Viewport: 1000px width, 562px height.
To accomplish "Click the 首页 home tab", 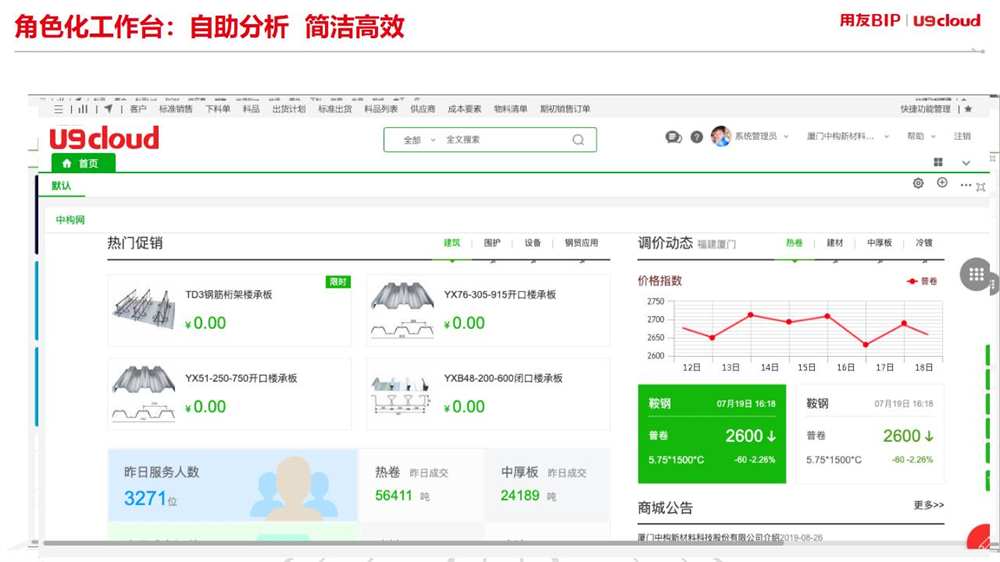I will tap(84, 163).
